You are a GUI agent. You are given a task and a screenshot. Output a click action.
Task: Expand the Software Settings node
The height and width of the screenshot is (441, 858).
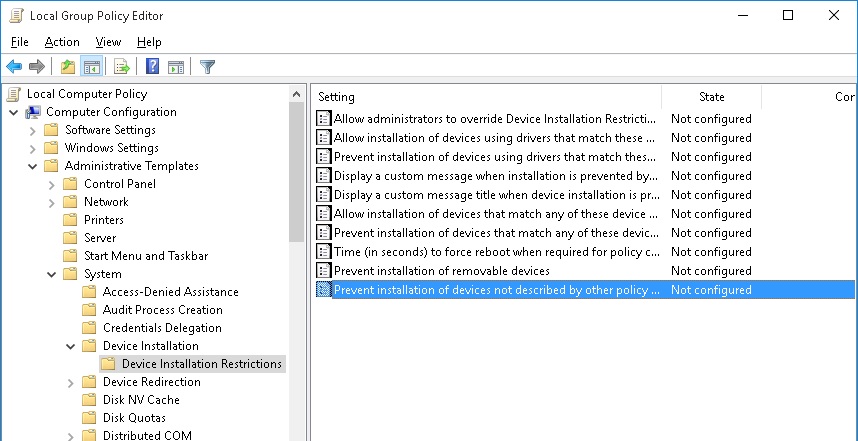point(33,130)
